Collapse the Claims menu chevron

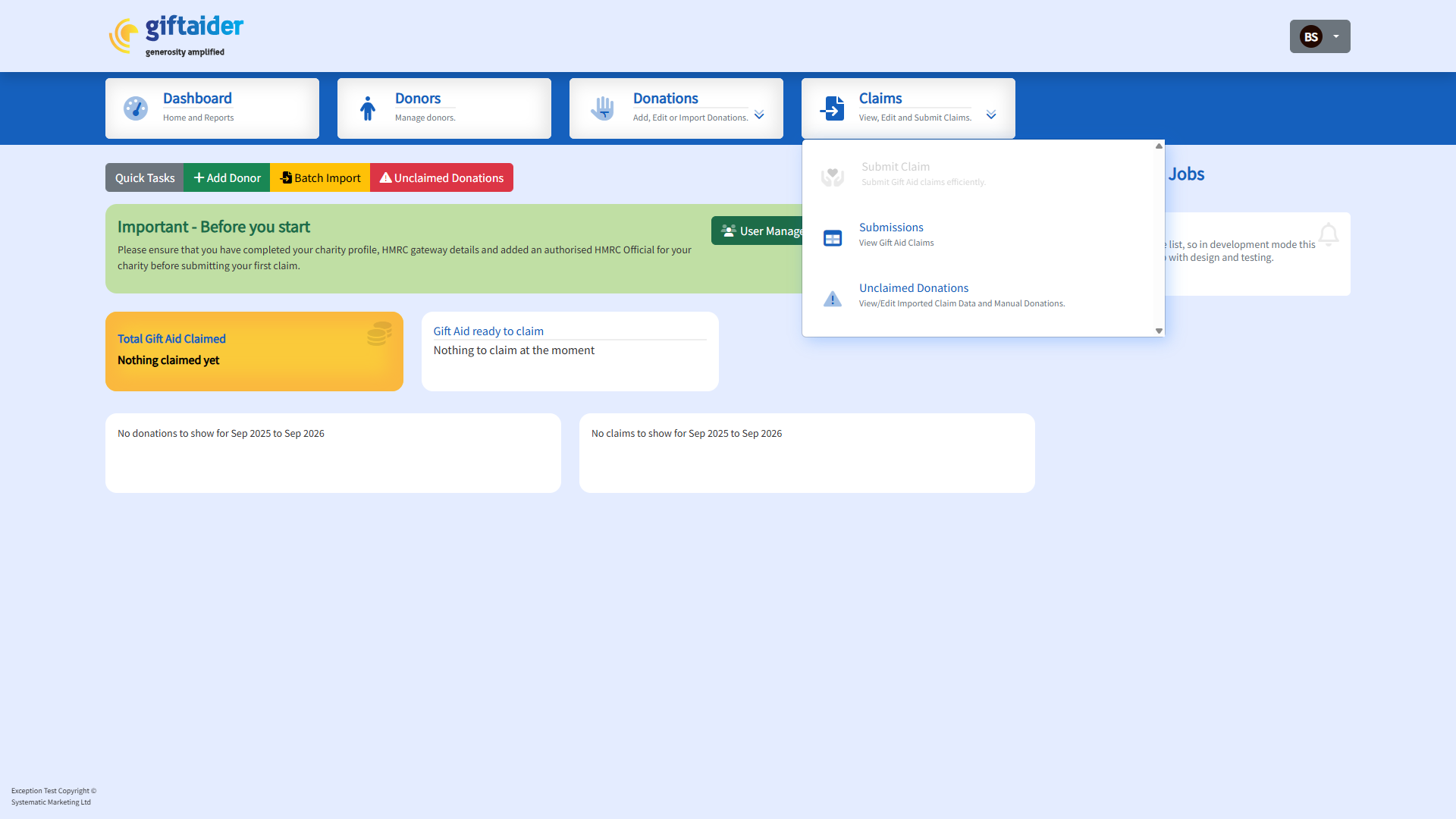click(x=991, y=115)
